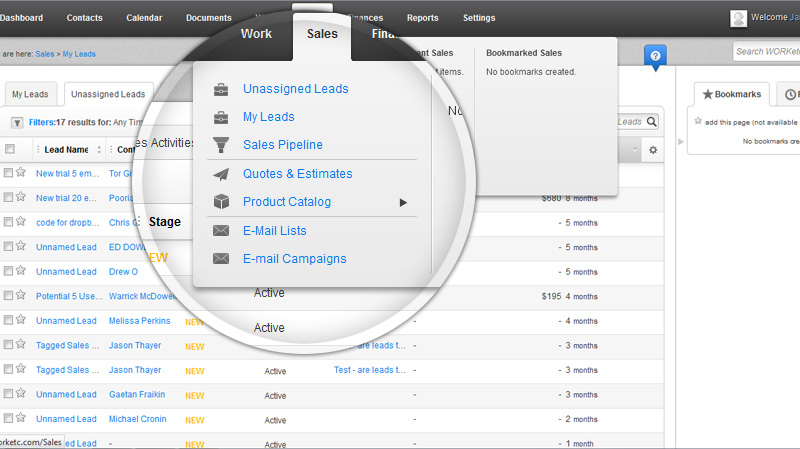Image resolution: width=800 pixels, height=449 pixels.
Task: Click the Search WORKetc input field
Action: (x=766, y=52)
